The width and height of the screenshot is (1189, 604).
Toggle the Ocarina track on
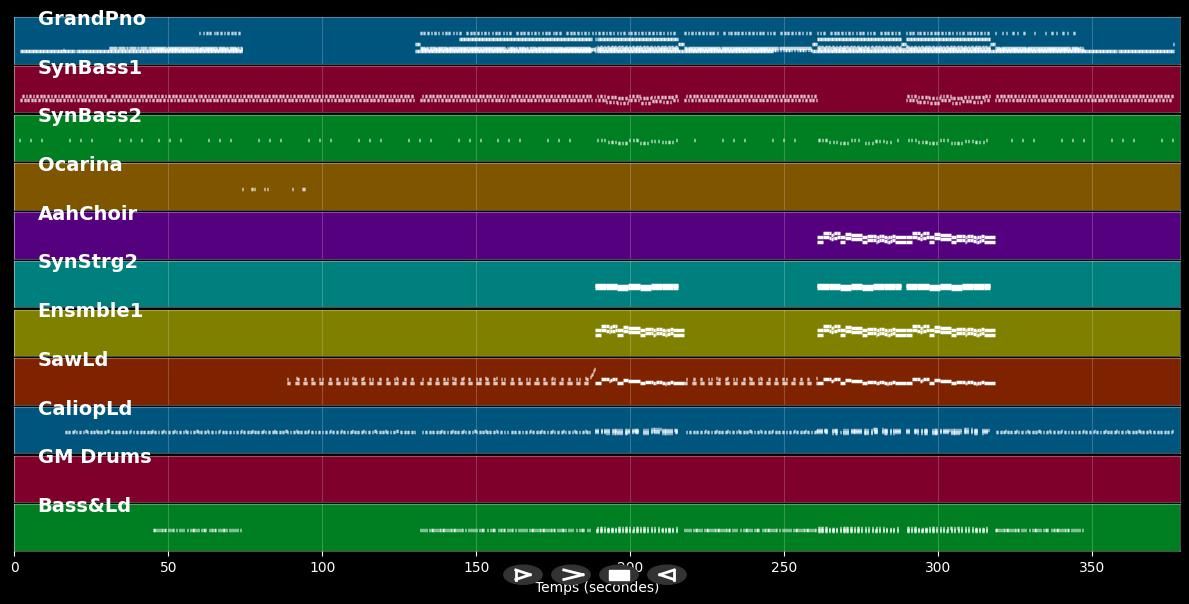point(80,164)
